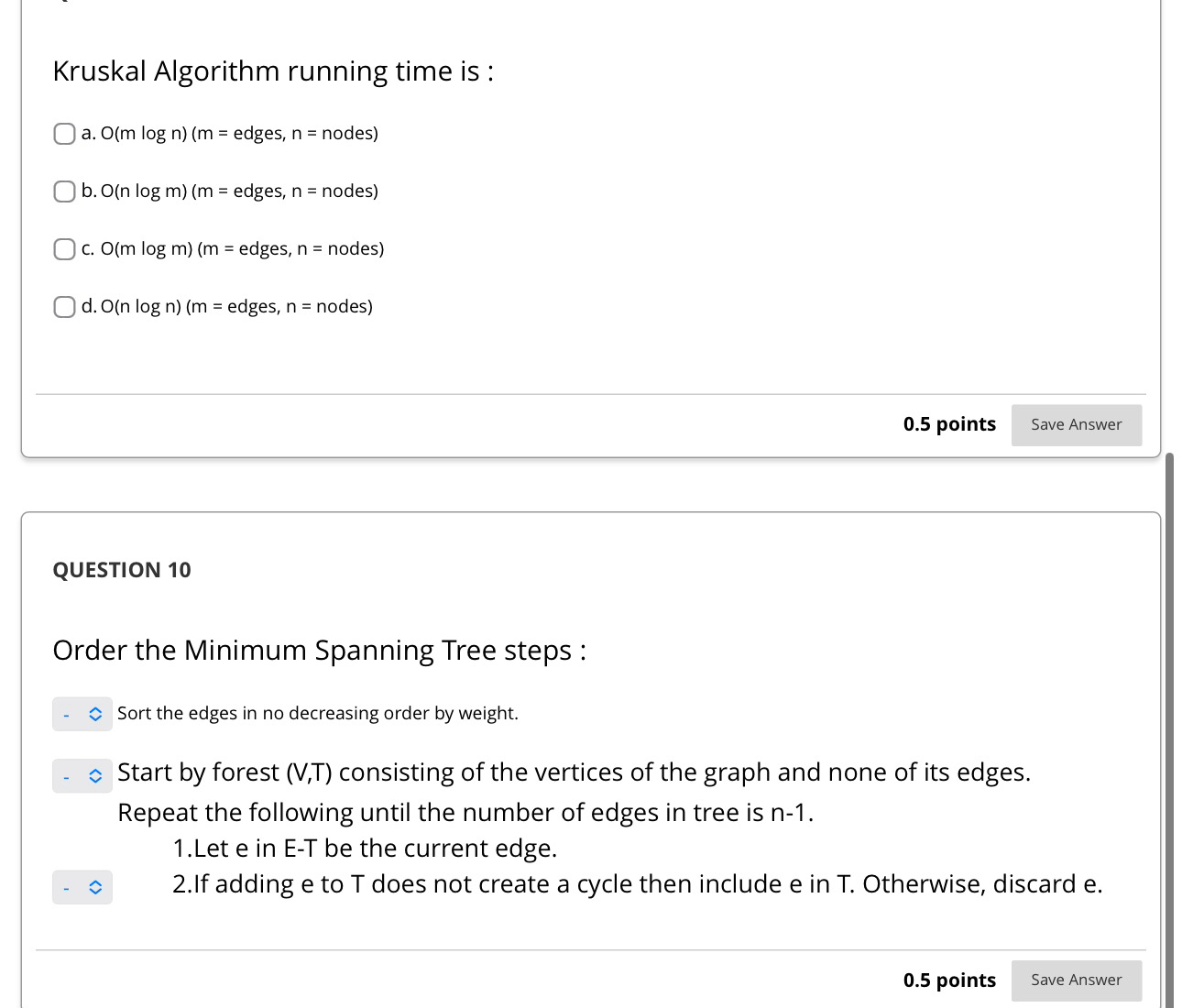Check option d. O(n log n)
The height and width of the screenshot is (1008, 1182).
(64, 307)
